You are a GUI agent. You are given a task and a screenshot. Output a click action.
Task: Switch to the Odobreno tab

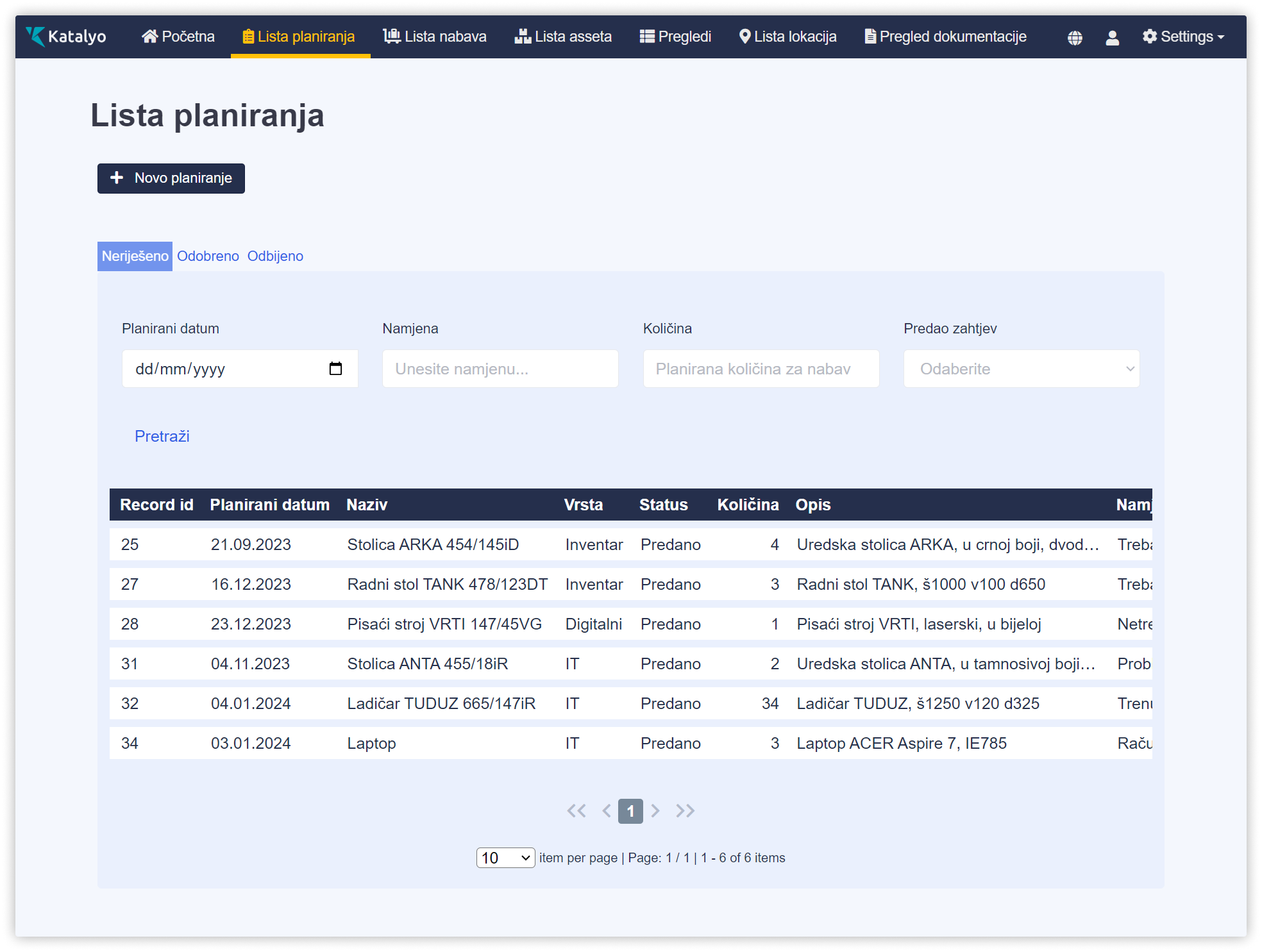[x=208, y=256]
